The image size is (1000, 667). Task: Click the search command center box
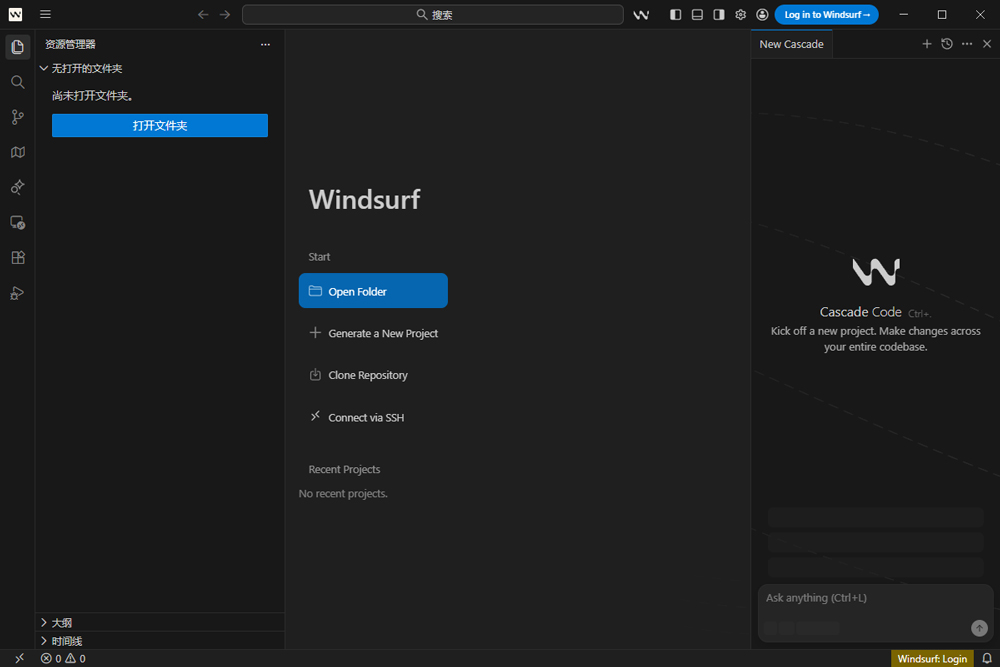tap(433, 14)
